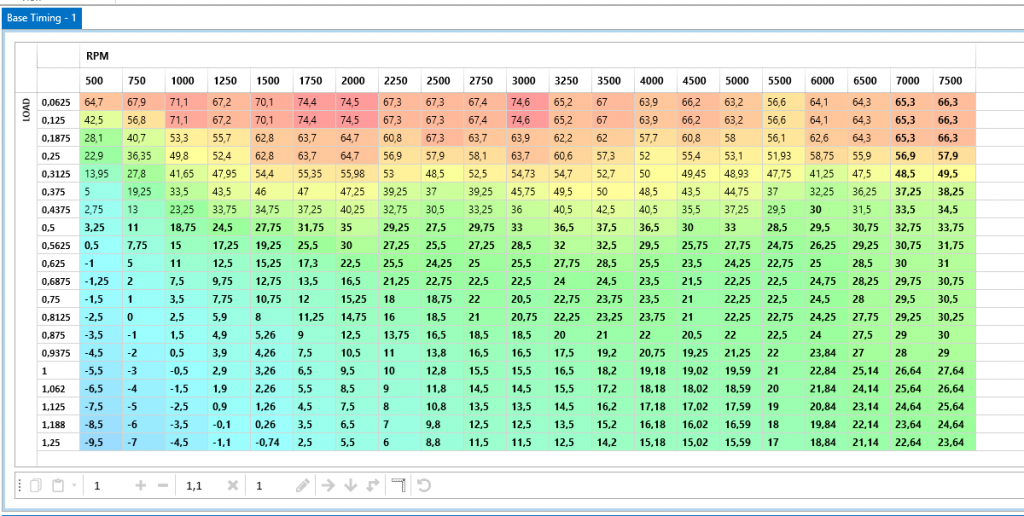Click the pencil icon to set value
Viewport: 1024px width, 516px height.
(302, 486)
